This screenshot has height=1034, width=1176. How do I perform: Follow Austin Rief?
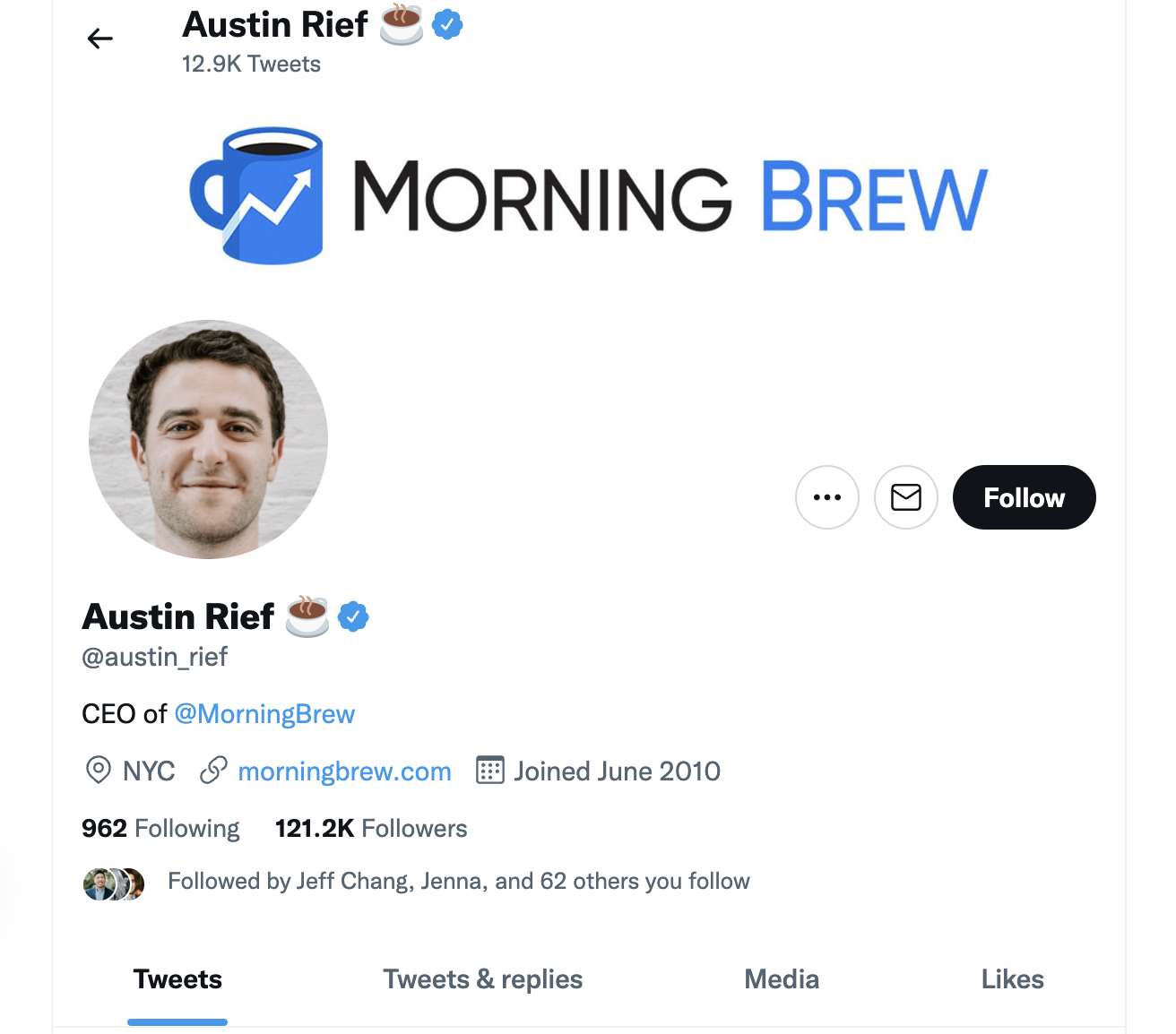point(1024,497)
